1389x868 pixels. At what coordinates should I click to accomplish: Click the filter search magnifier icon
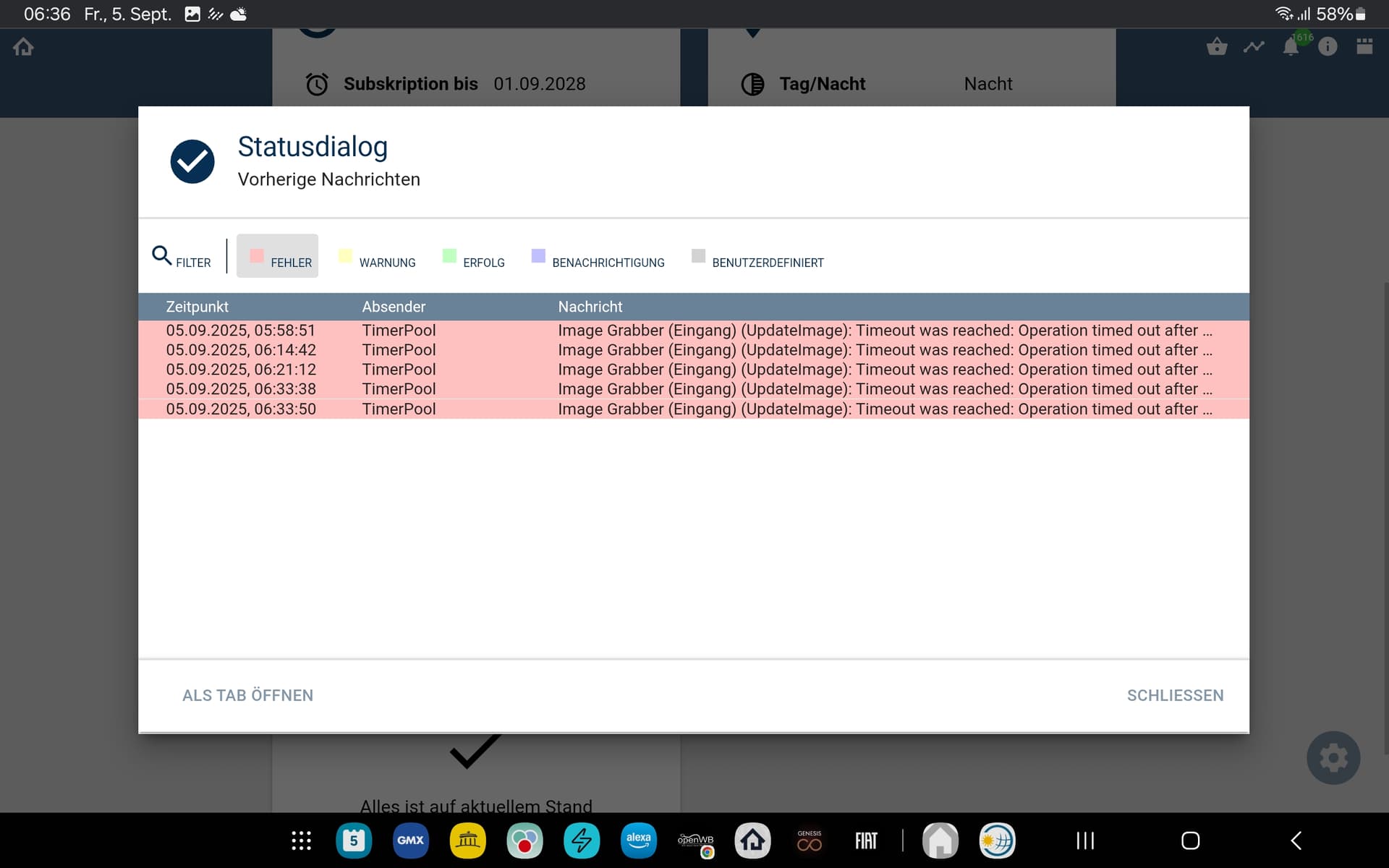pos(162,255)
